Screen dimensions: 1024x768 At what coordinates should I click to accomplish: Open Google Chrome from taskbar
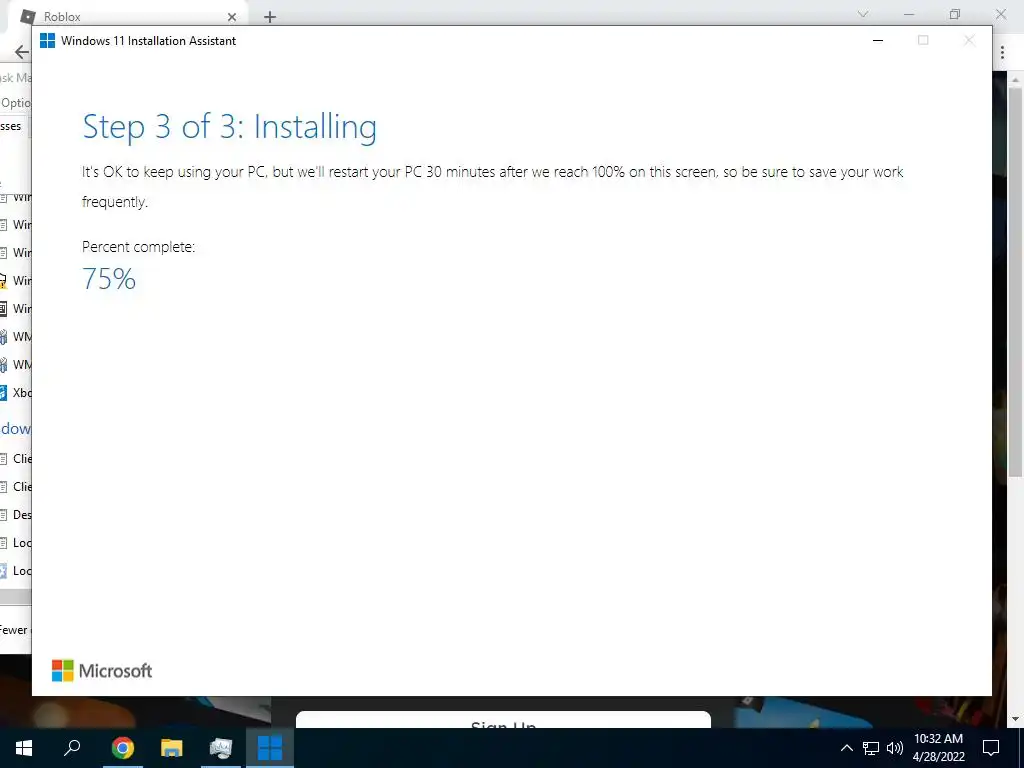pyautogui.click(x=122, y=748)
